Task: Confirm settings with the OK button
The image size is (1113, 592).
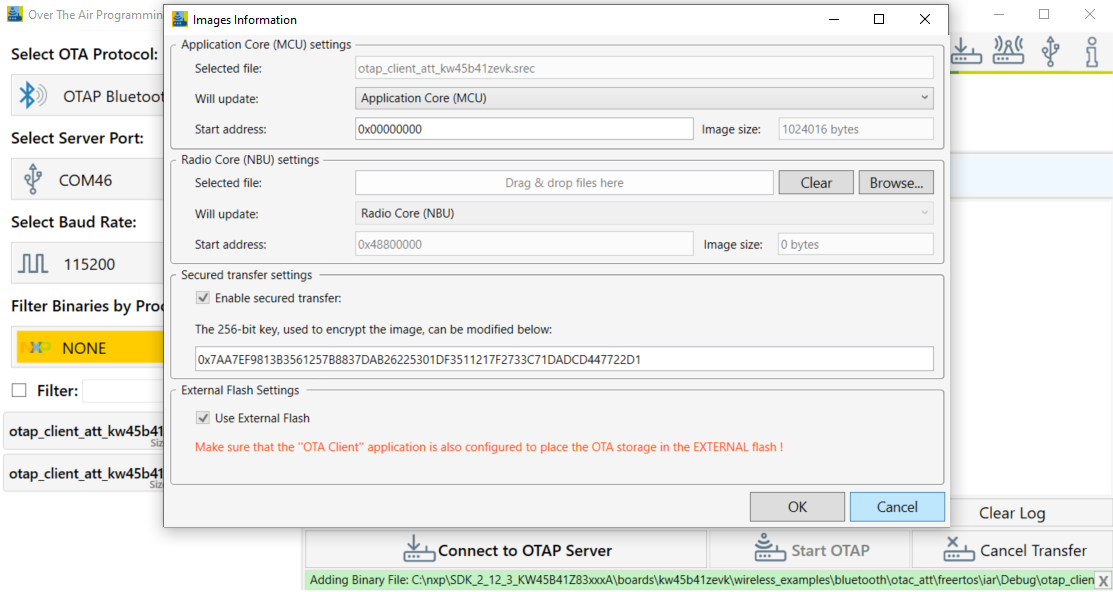Action: point(797,506)
